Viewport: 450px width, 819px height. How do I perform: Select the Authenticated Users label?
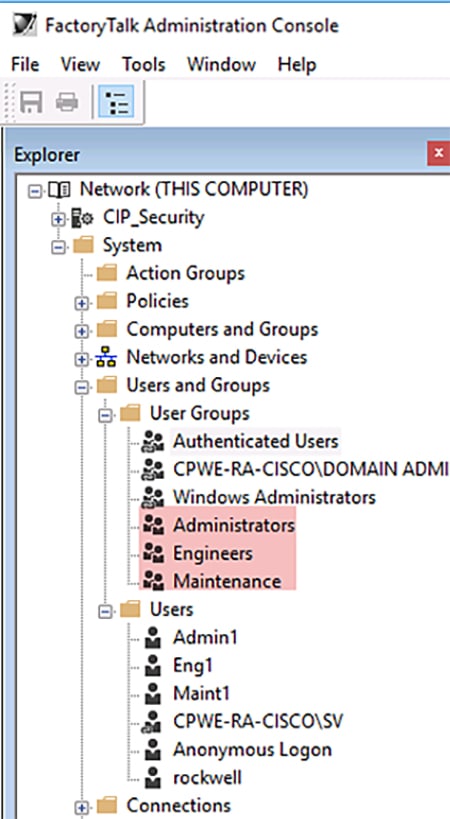pos(256,441)
